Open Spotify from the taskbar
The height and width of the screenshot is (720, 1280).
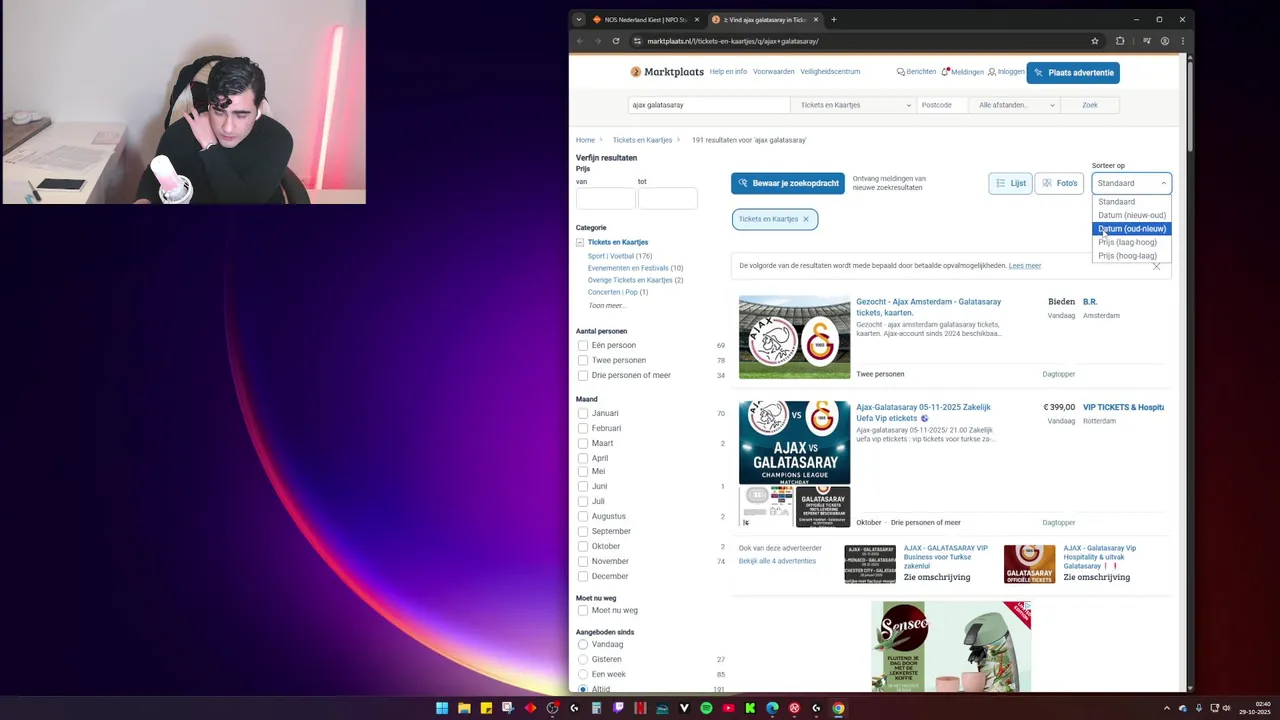point(706,708)
